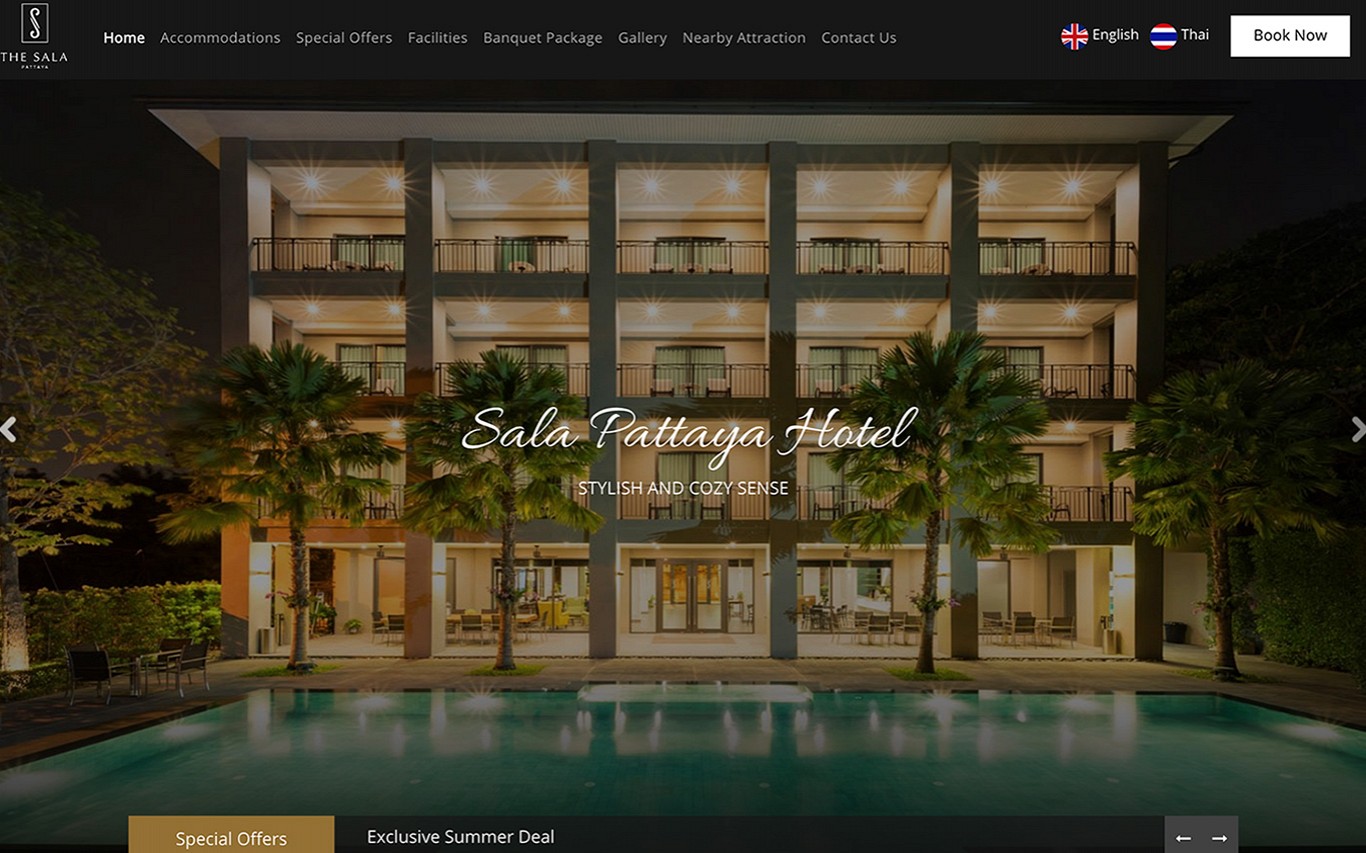Open the Home menu item

point(124,38)
